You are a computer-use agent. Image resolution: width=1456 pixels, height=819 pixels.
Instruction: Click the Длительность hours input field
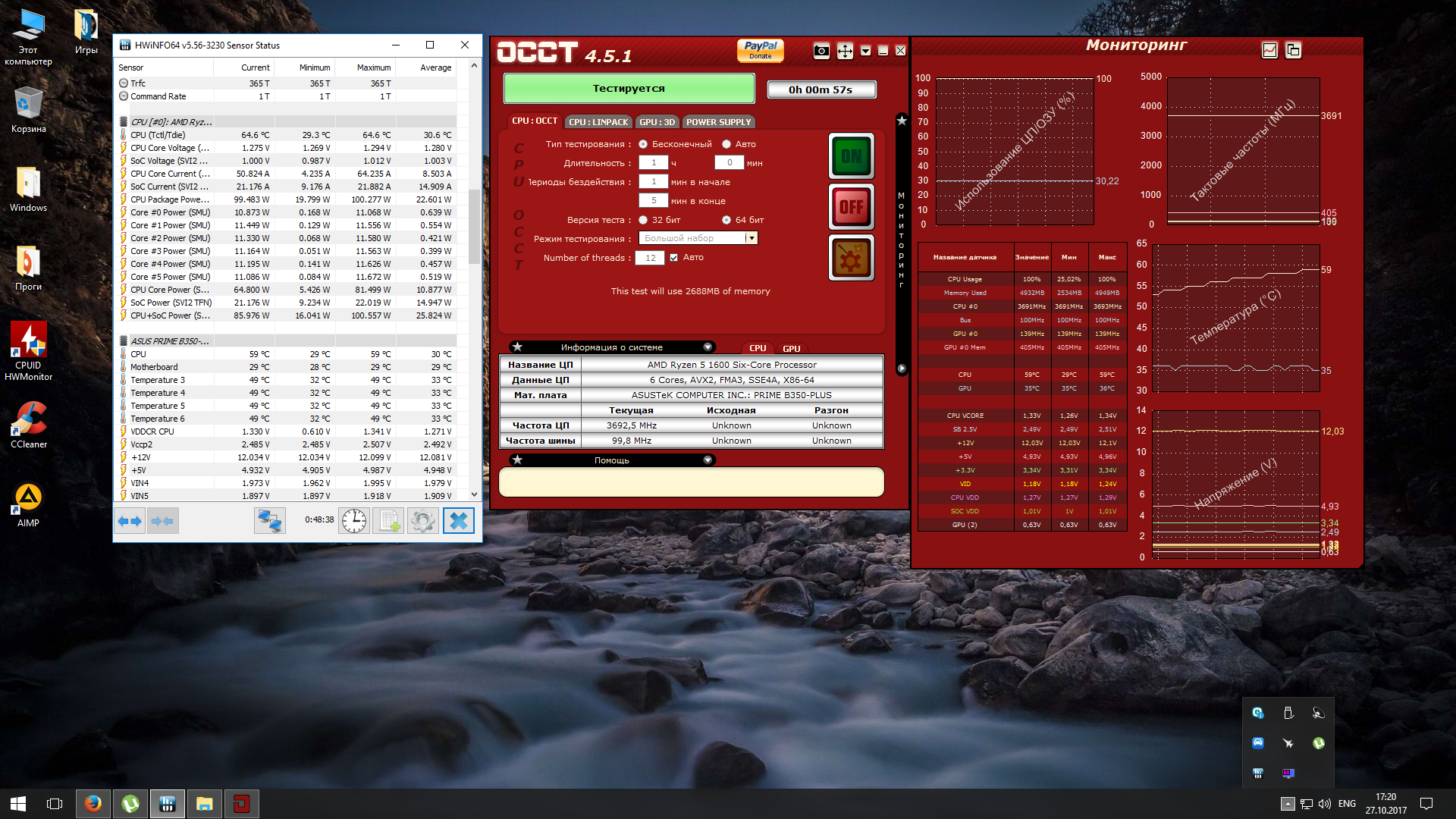tap(653, 163)
